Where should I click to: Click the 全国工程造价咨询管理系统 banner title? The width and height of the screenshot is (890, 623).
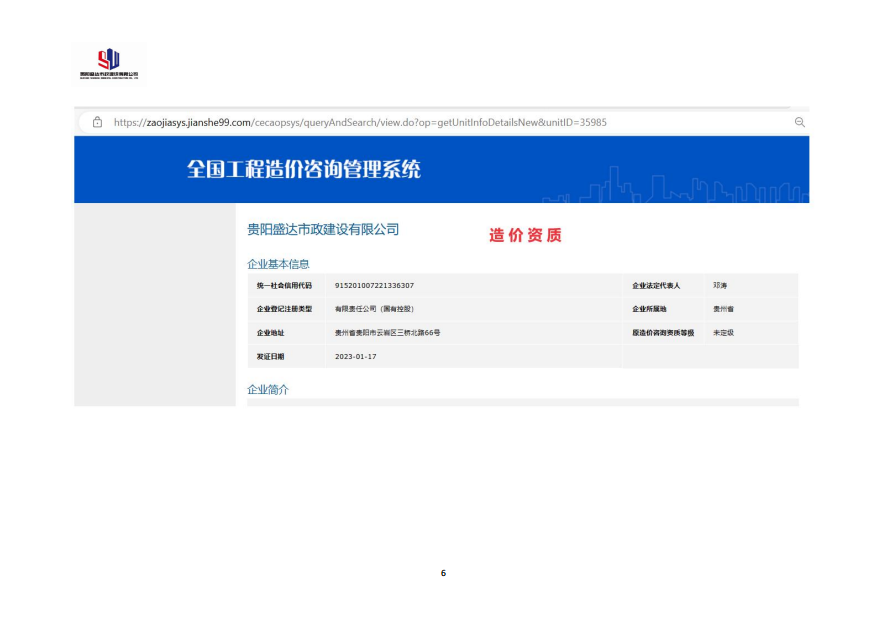[x=304, y=169]
